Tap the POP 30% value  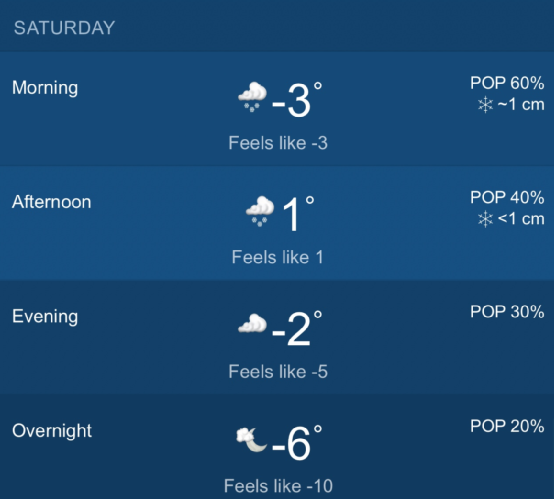coord(507,312)
